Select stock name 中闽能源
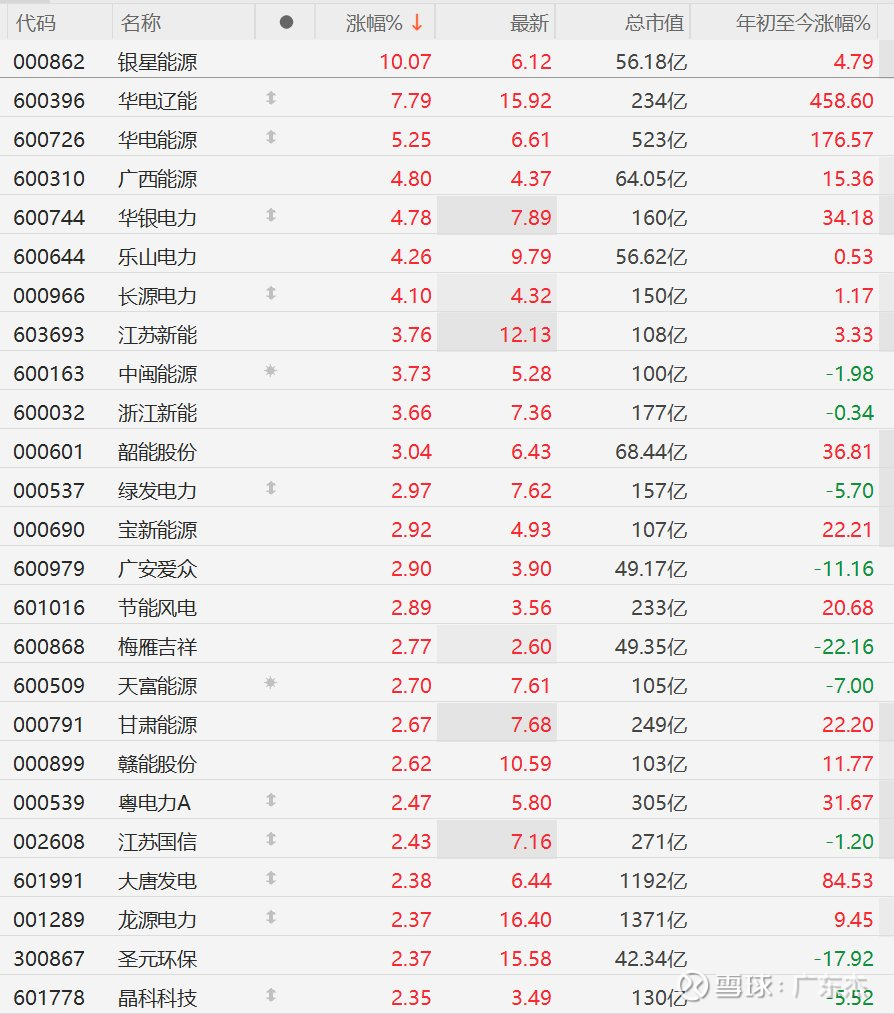 click(x=157, y=374)
